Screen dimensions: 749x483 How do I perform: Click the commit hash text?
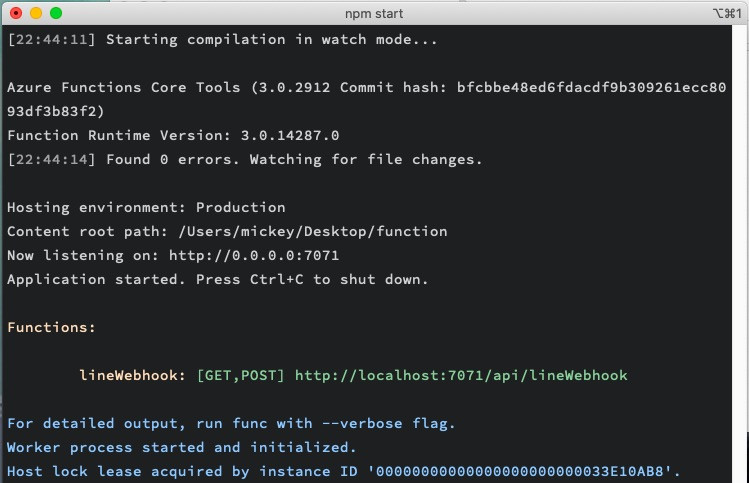point(591,87)
